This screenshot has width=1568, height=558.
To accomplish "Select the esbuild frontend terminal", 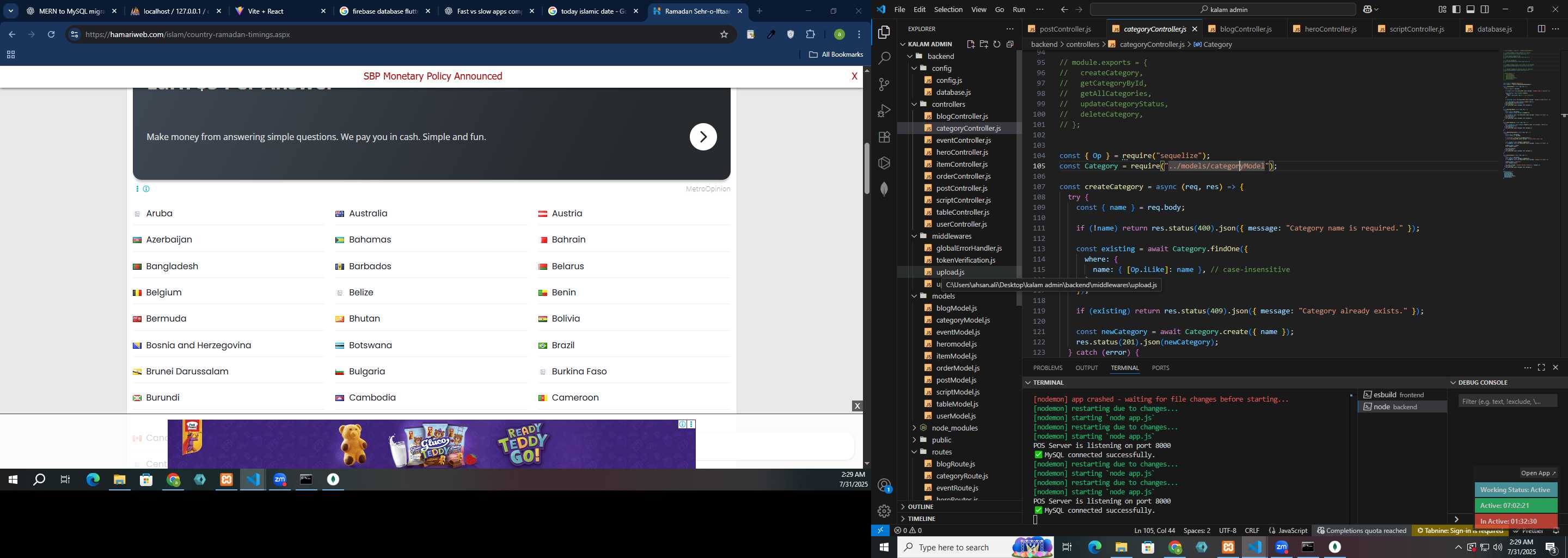I will pyautogui.click(x=1401, y=395).
